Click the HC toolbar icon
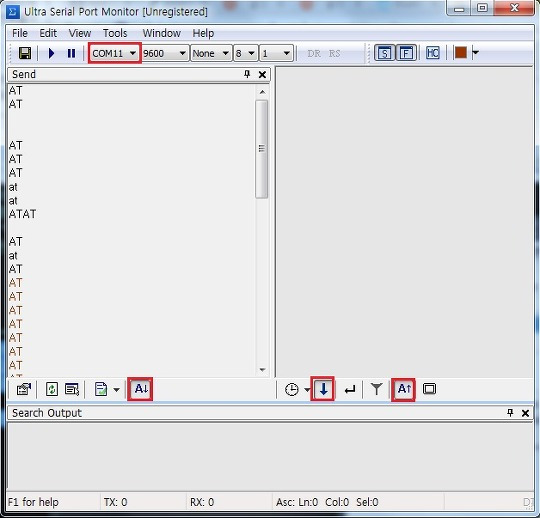This screenshot has width=540, height=518. (x=433, y=53)
